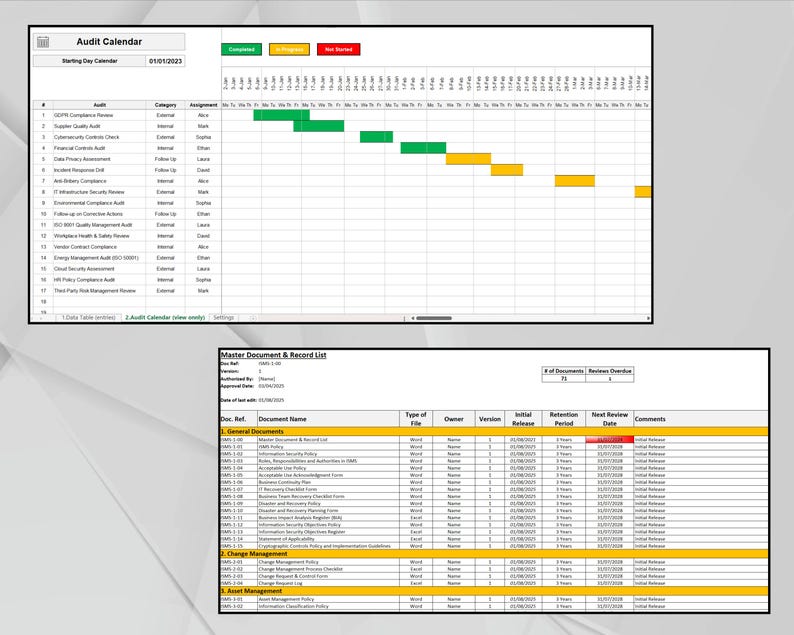Click the Type of File column header
This screenshot has width=794, height=635.
click(416, 419)
